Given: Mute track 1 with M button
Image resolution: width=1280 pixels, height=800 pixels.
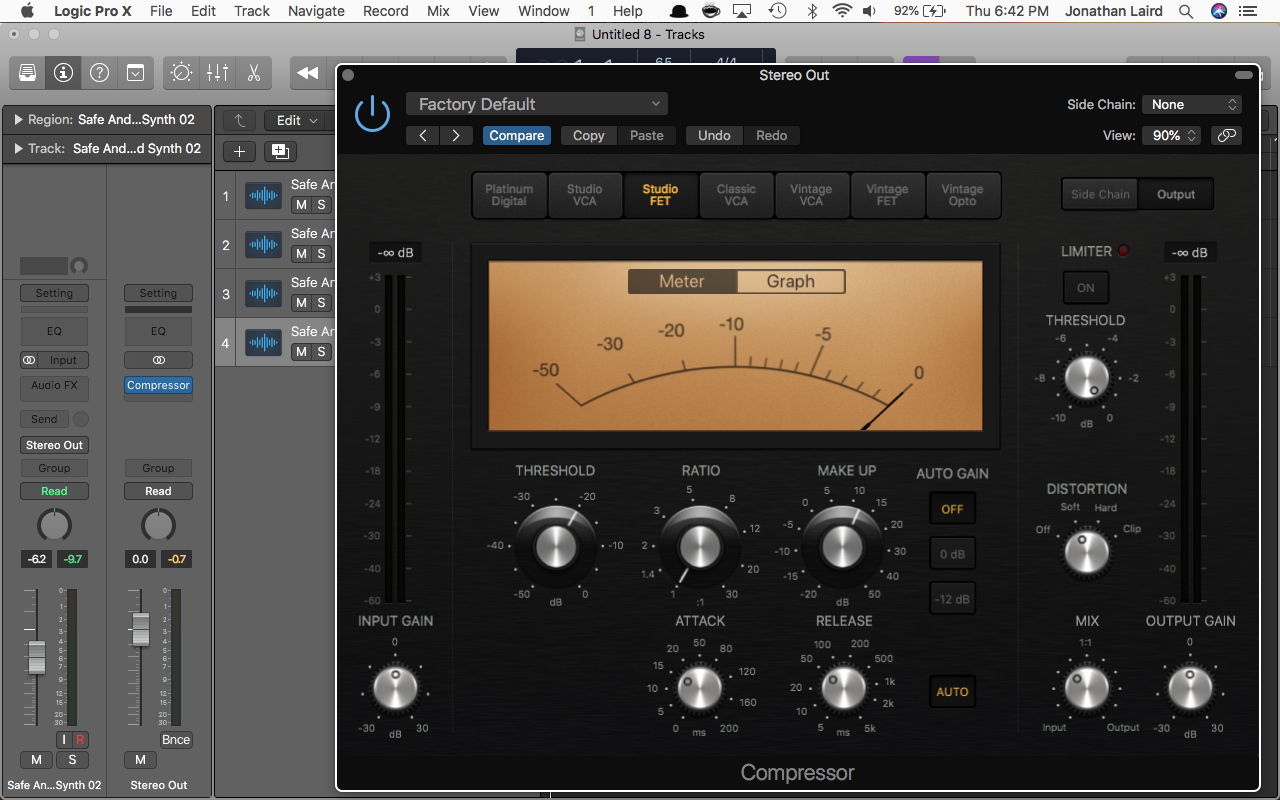Looking at the screenshot, I should pyautogui.click(x=301, y=204).
